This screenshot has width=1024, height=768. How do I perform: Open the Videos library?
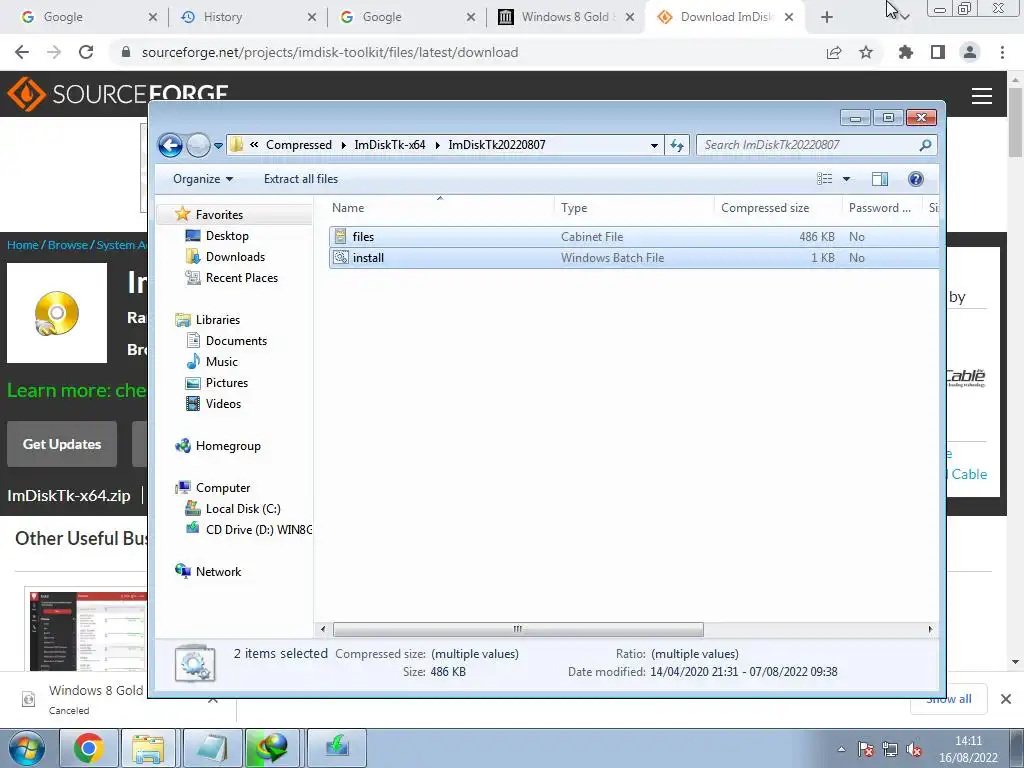[x=223, y=404]
